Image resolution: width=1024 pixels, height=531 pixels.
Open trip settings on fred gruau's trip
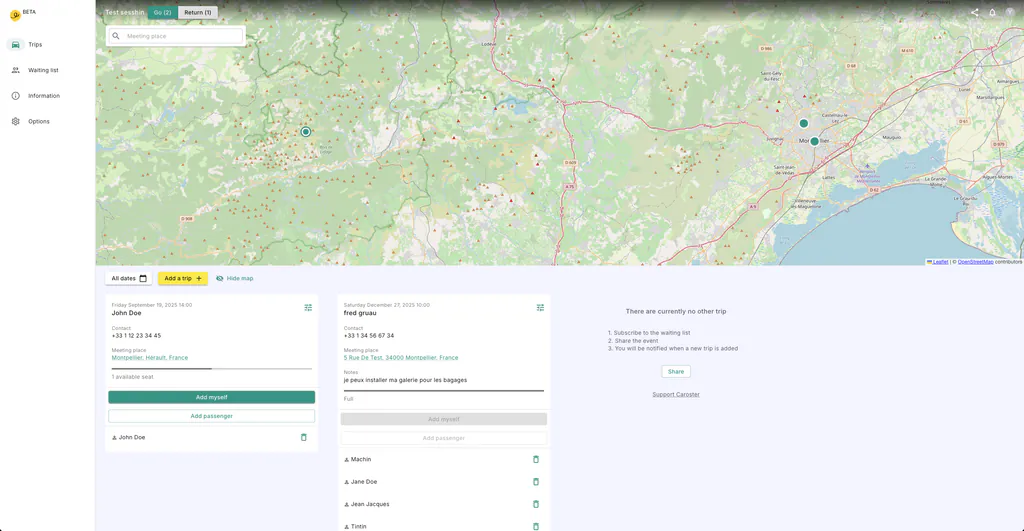tap(540, 308)
